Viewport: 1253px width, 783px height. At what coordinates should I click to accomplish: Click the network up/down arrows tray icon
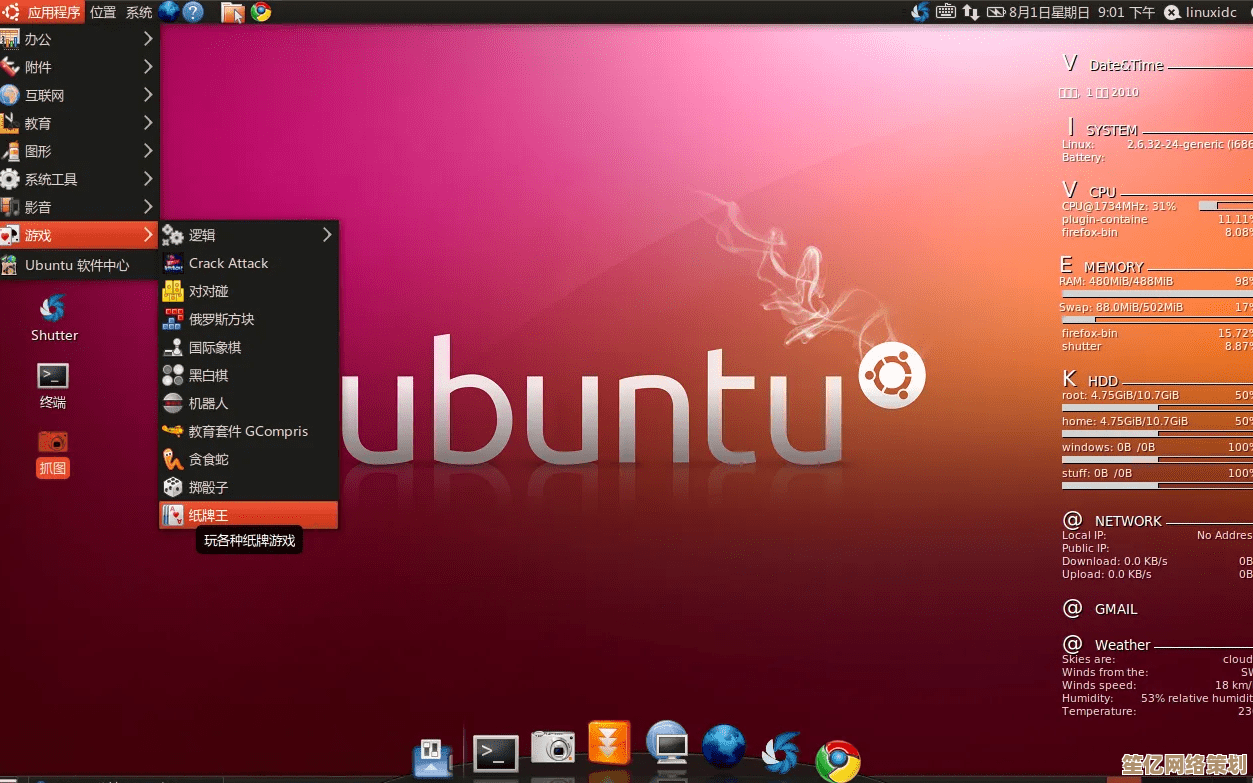tap(971, 12)
